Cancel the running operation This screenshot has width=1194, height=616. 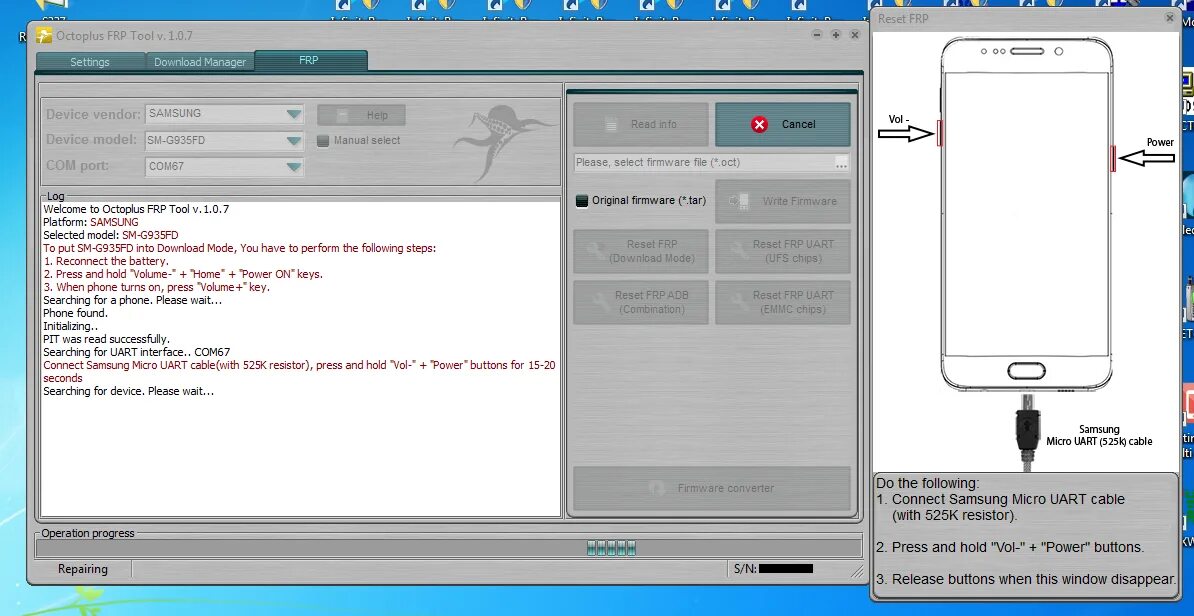[783, 124]
